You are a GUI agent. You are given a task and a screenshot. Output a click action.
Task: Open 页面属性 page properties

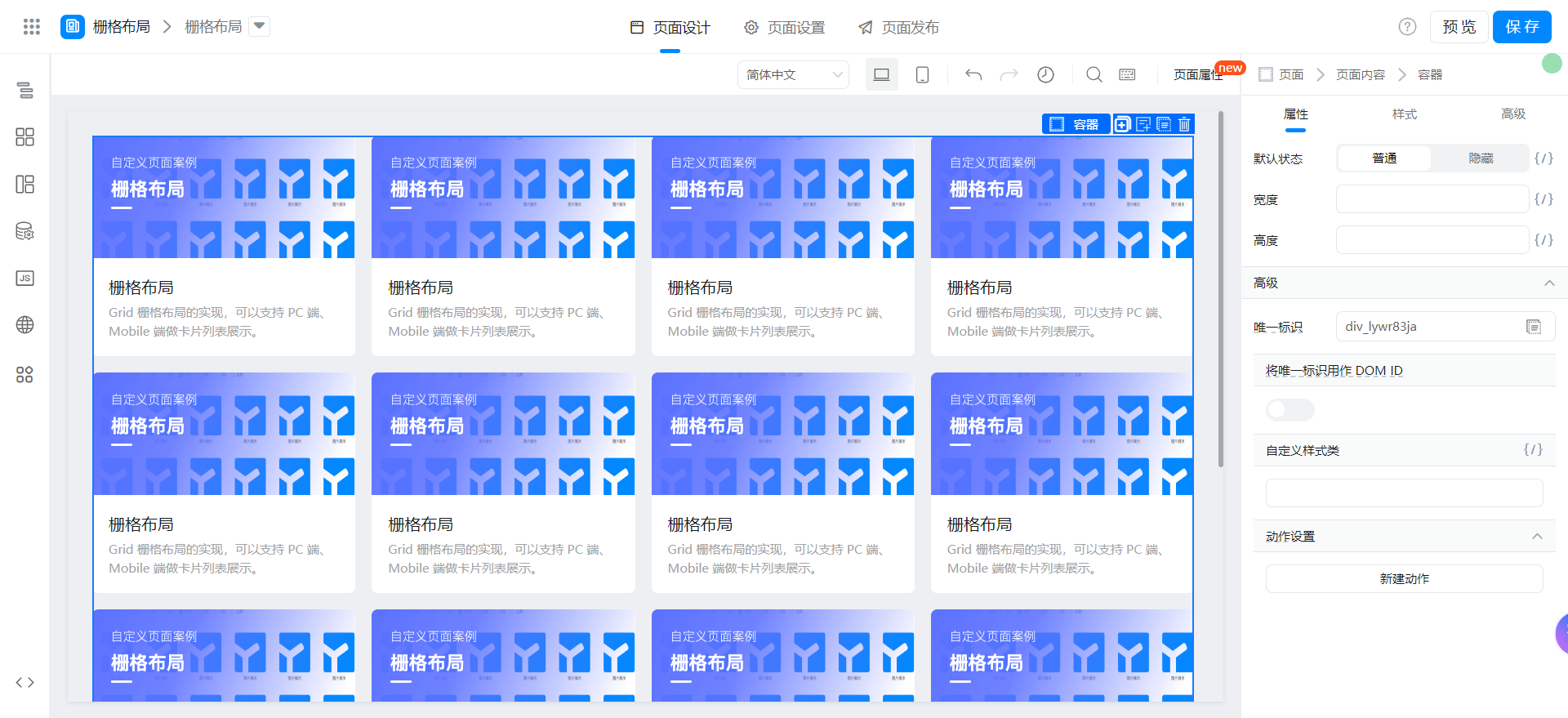pyautogui.click(x=1198, y=74)
